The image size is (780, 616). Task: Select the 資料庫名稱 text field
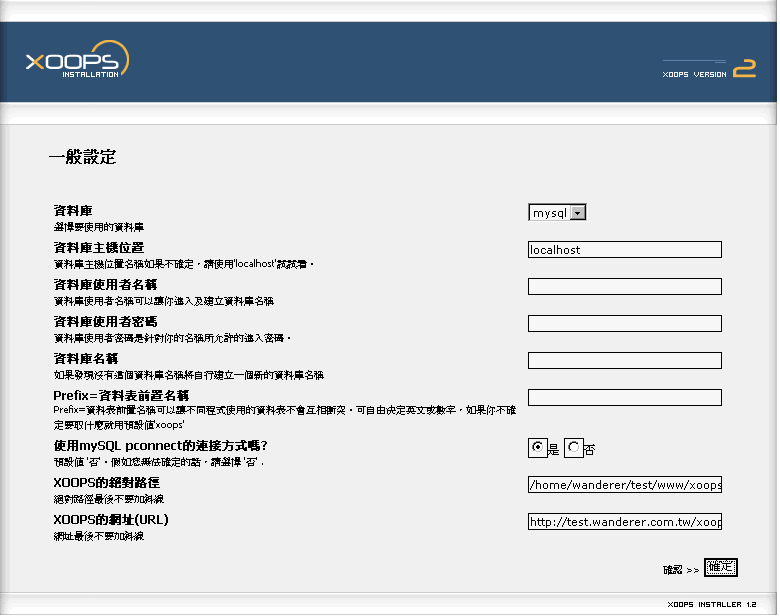coord(624,360)
